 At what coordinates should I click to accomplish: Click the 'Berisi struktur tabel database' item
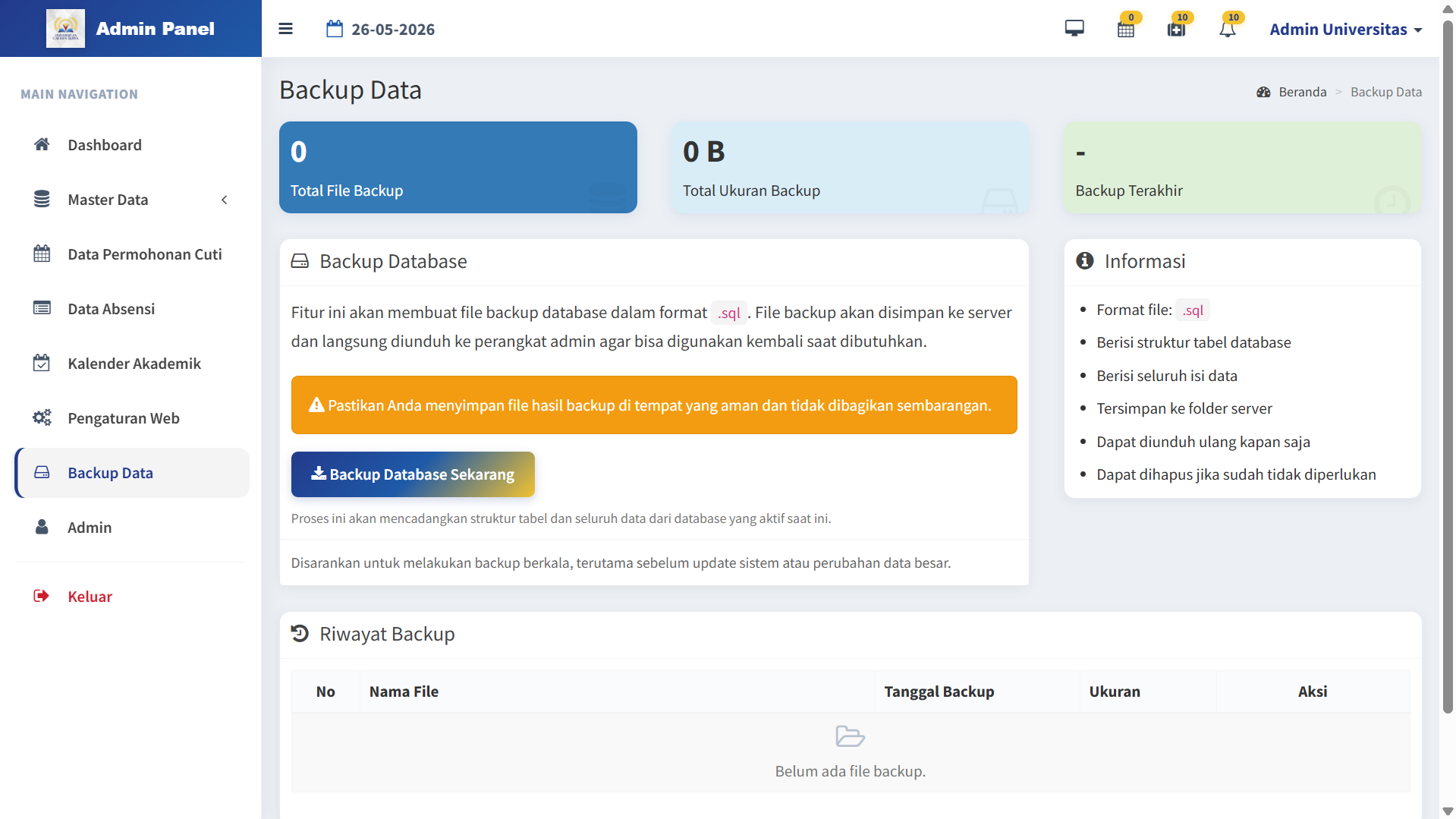coord(1193,342)
